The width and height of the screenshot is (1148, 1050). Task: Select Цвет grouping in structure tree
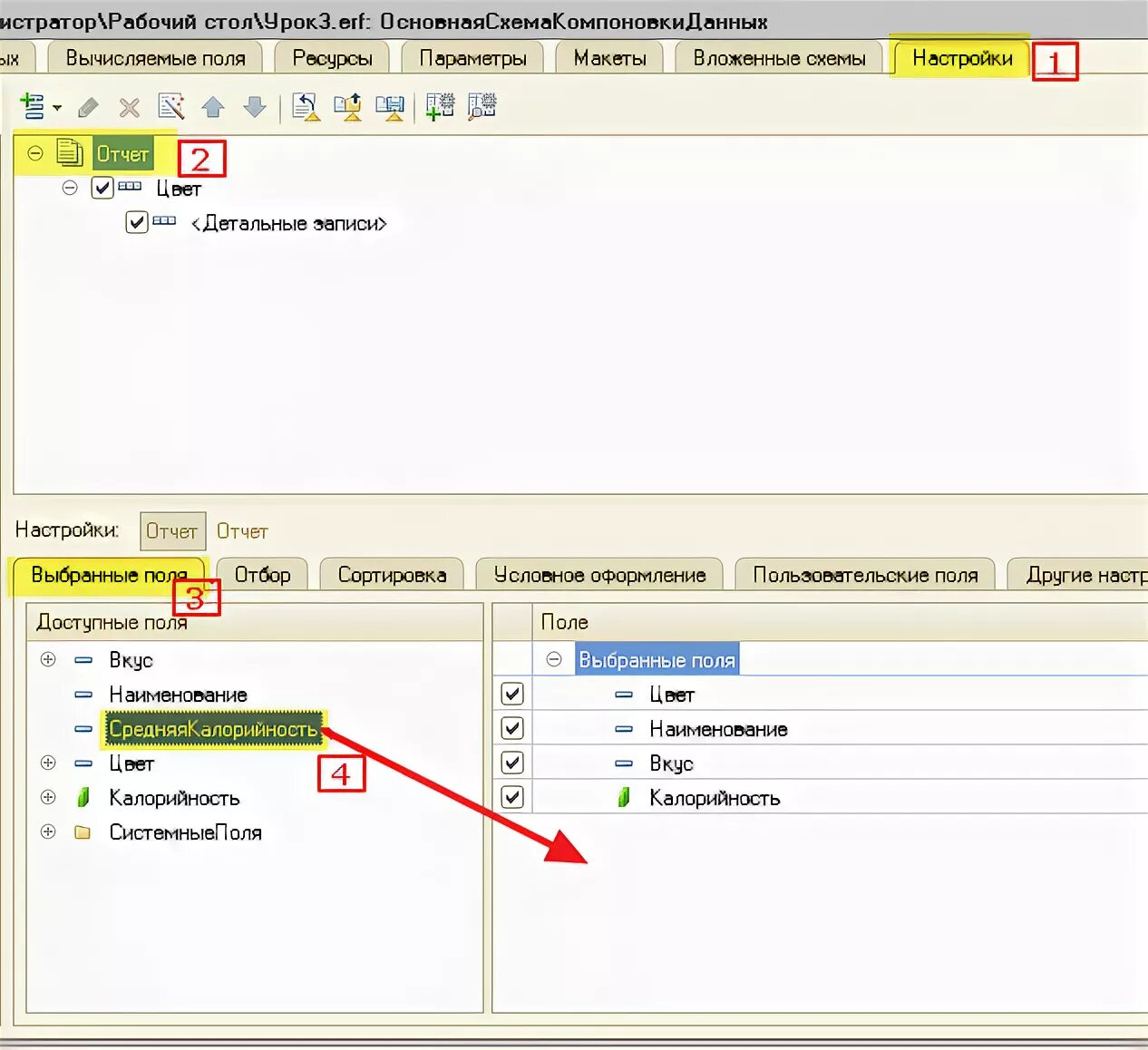pyautogui.click(x=179, y=189)
